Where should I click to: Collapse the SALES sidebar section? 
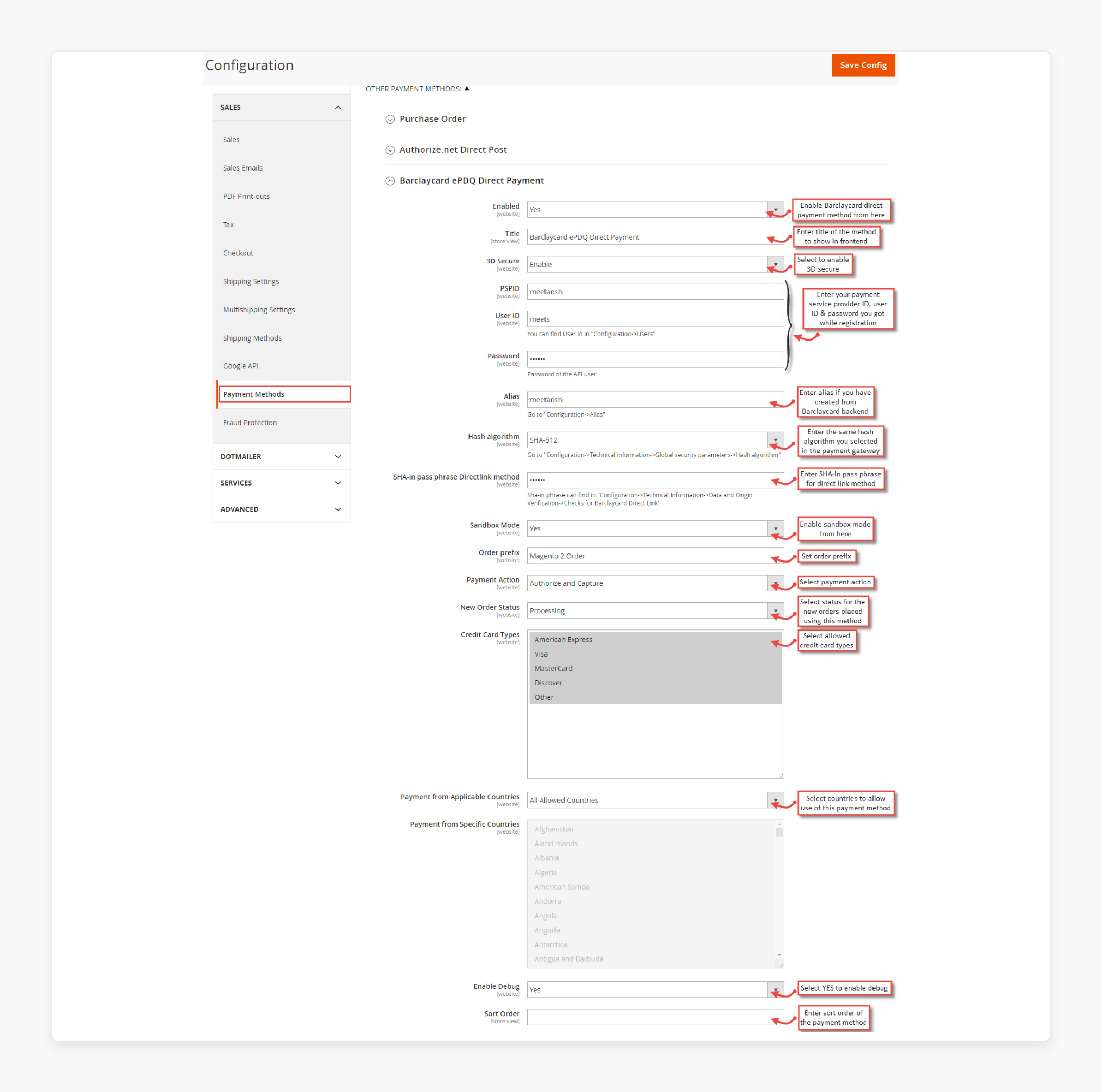tap(282, 107)
